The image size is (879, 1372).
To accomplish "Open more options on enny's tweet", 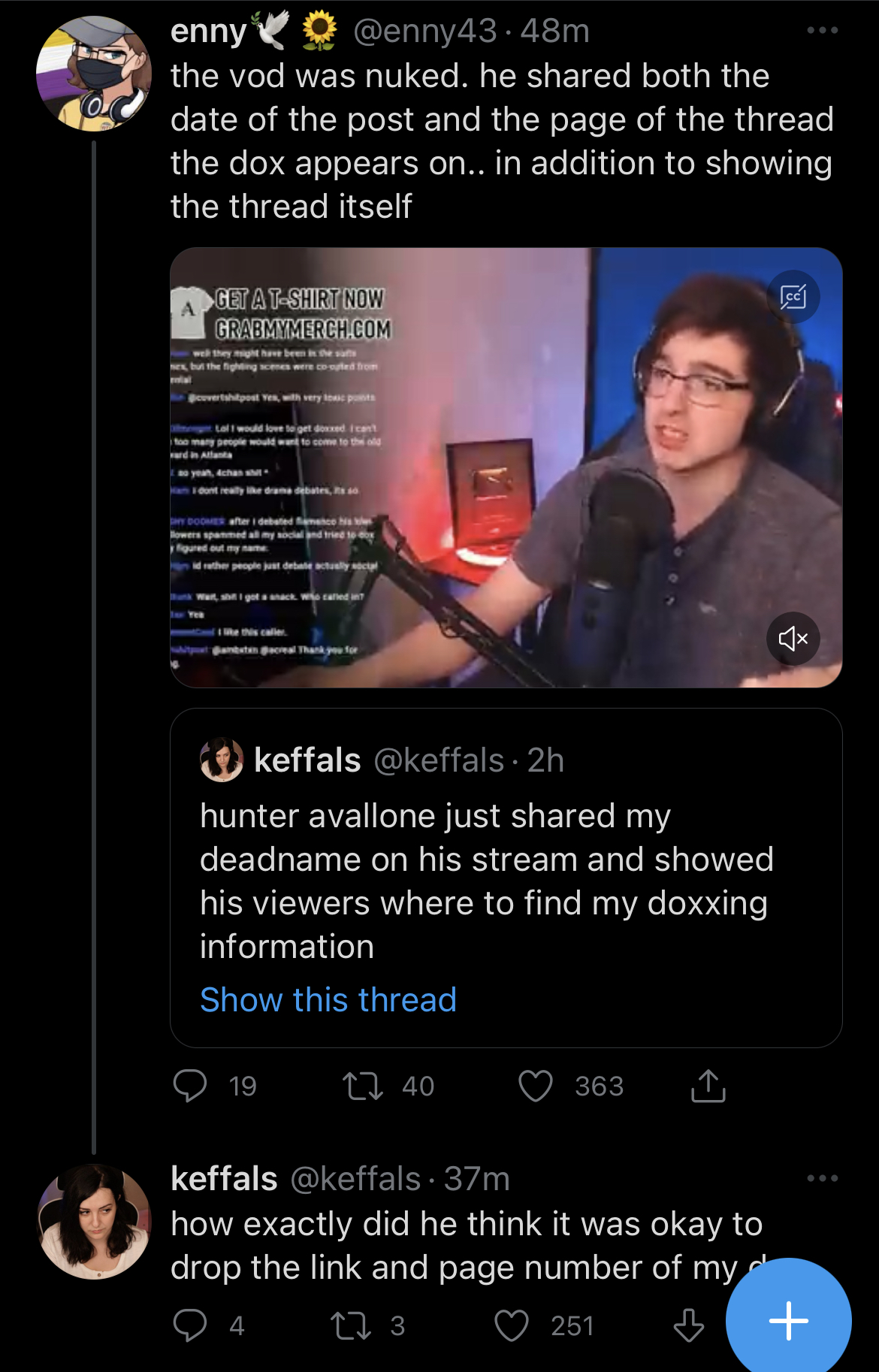I will (x=822, y=31).
